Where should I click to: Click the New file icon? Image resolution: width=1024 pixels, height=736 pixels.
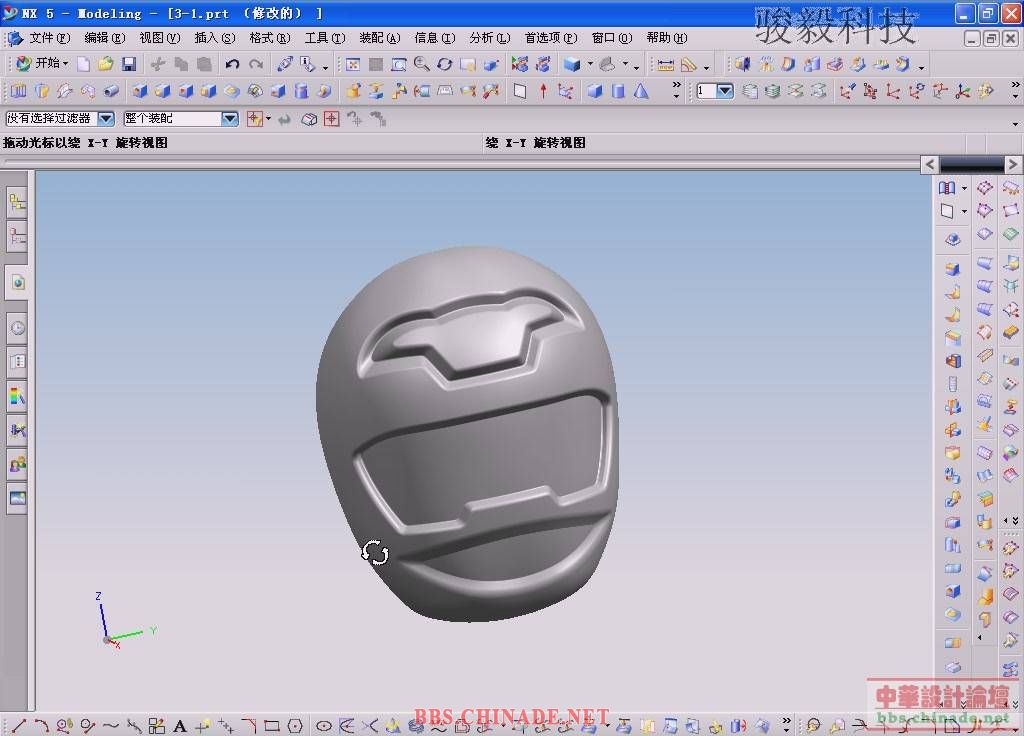(x=84, y=64)
